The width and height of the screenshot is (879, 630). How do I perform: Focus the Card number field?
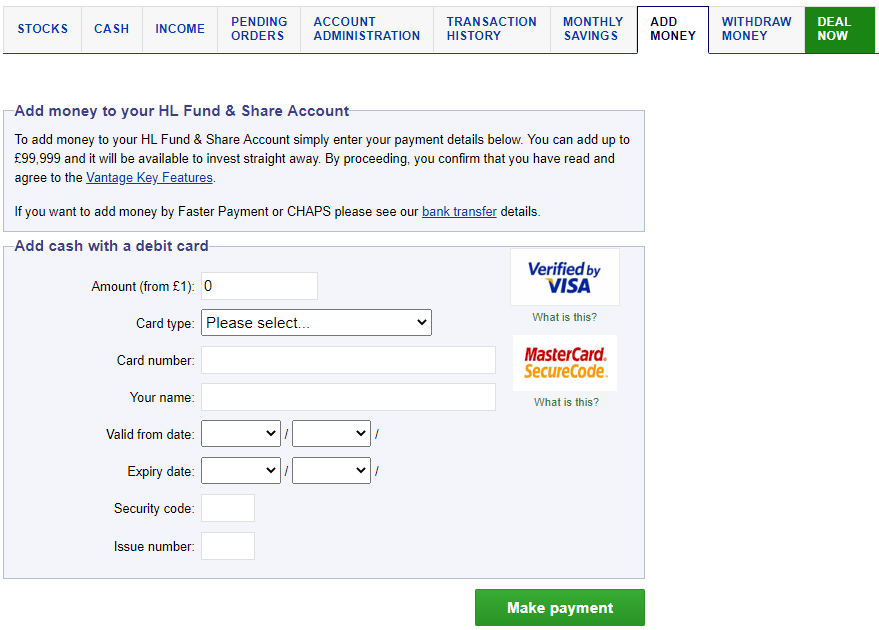click(348, 360)
